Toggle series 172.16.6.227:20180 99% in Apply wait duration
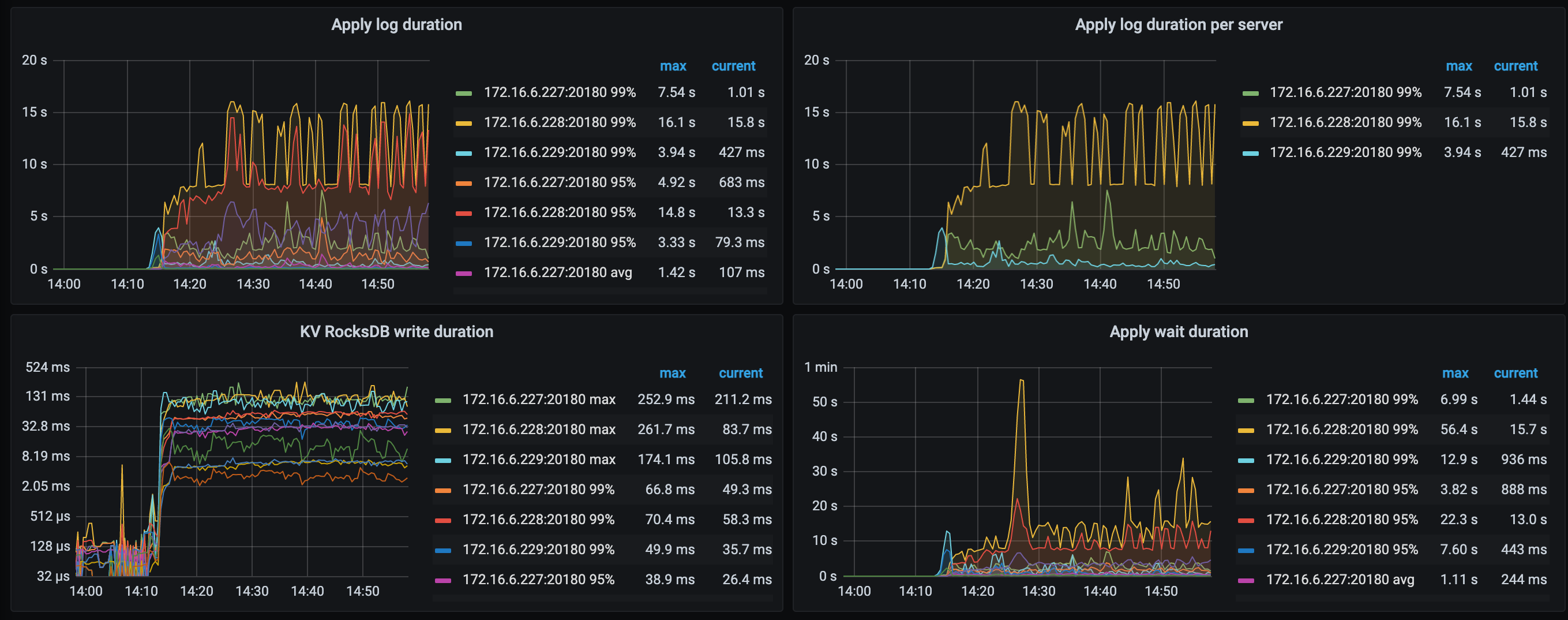 [x=1341, y=399]
